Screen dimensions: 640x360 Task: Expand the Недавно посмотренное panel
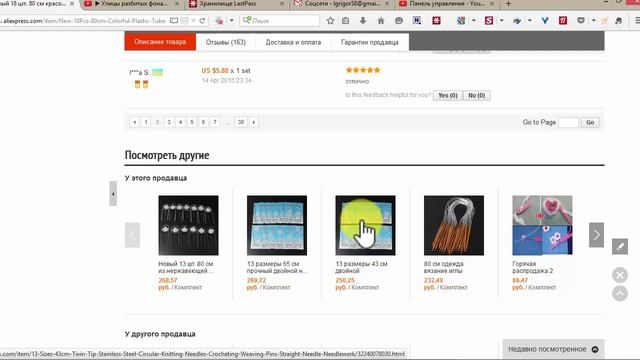(x=553, y=349)
